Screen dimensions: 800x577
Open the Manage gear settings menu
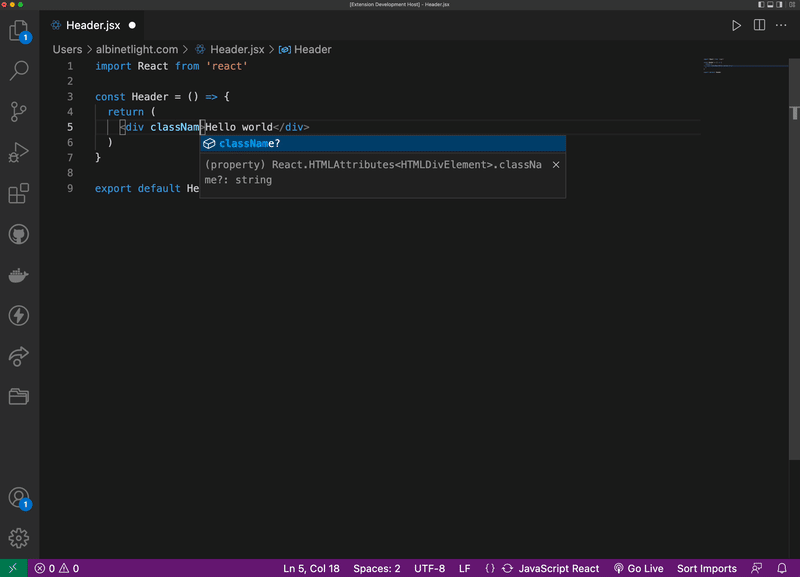19,538
